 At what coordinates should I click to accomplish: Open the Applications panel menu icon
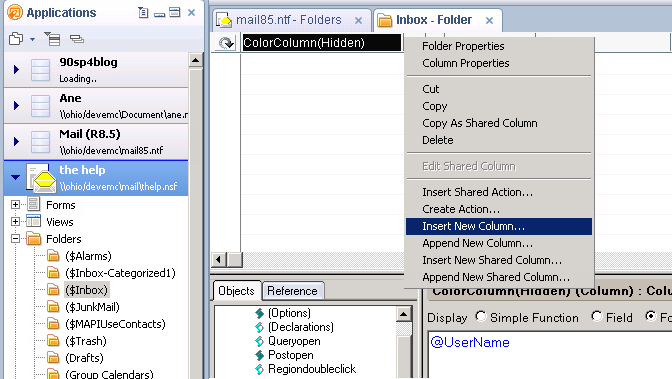pos(143,13)
